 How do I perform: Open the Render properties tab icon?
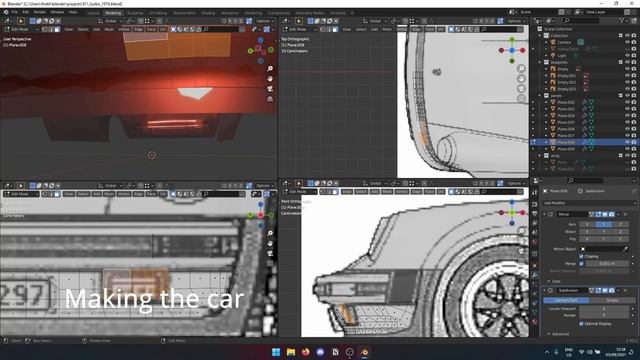point(534,204)
